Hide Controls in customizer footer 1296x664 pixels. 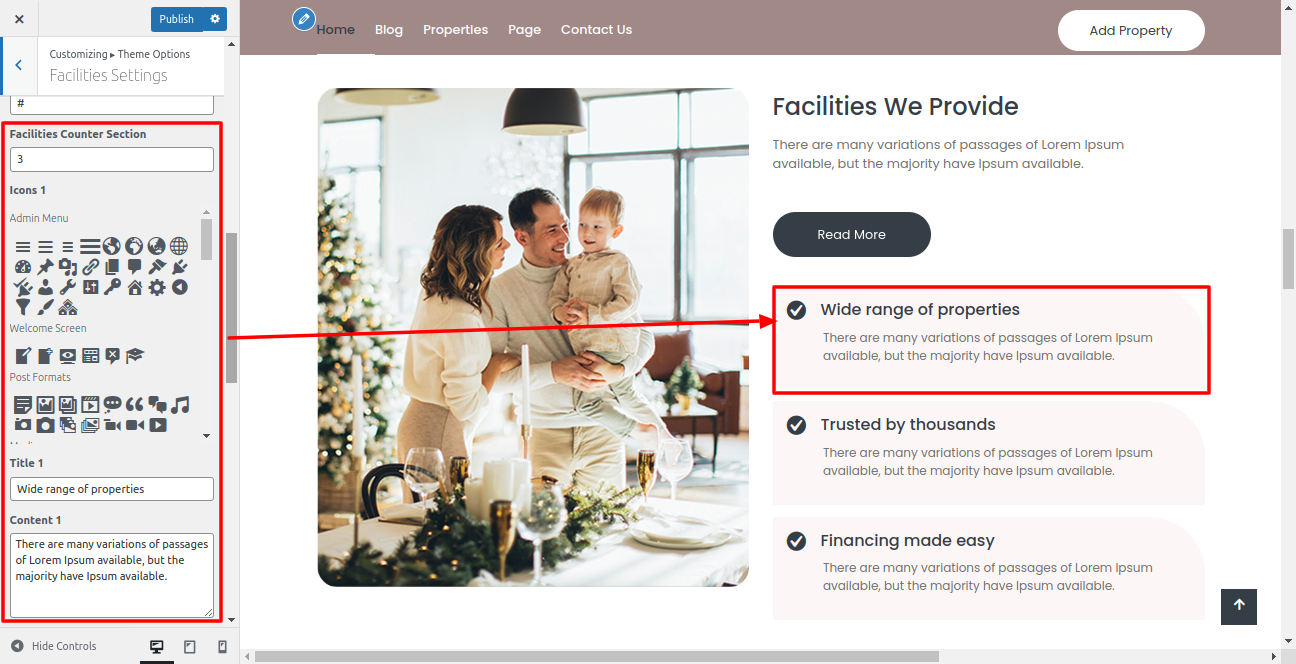(x=54, y=646)
